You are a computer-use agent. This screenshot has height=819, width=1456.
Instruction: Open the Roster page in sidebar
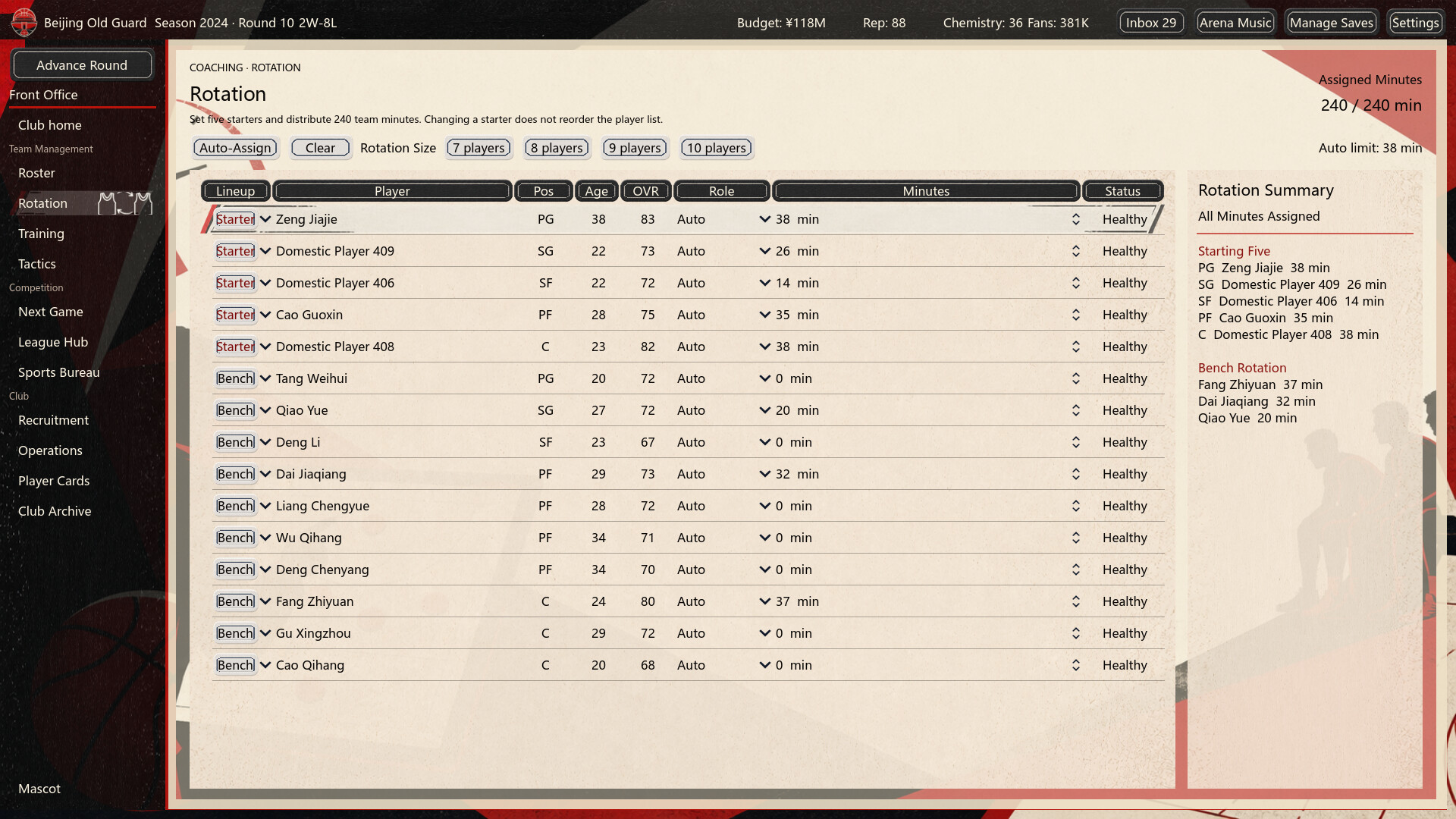(x=36, y=173)
